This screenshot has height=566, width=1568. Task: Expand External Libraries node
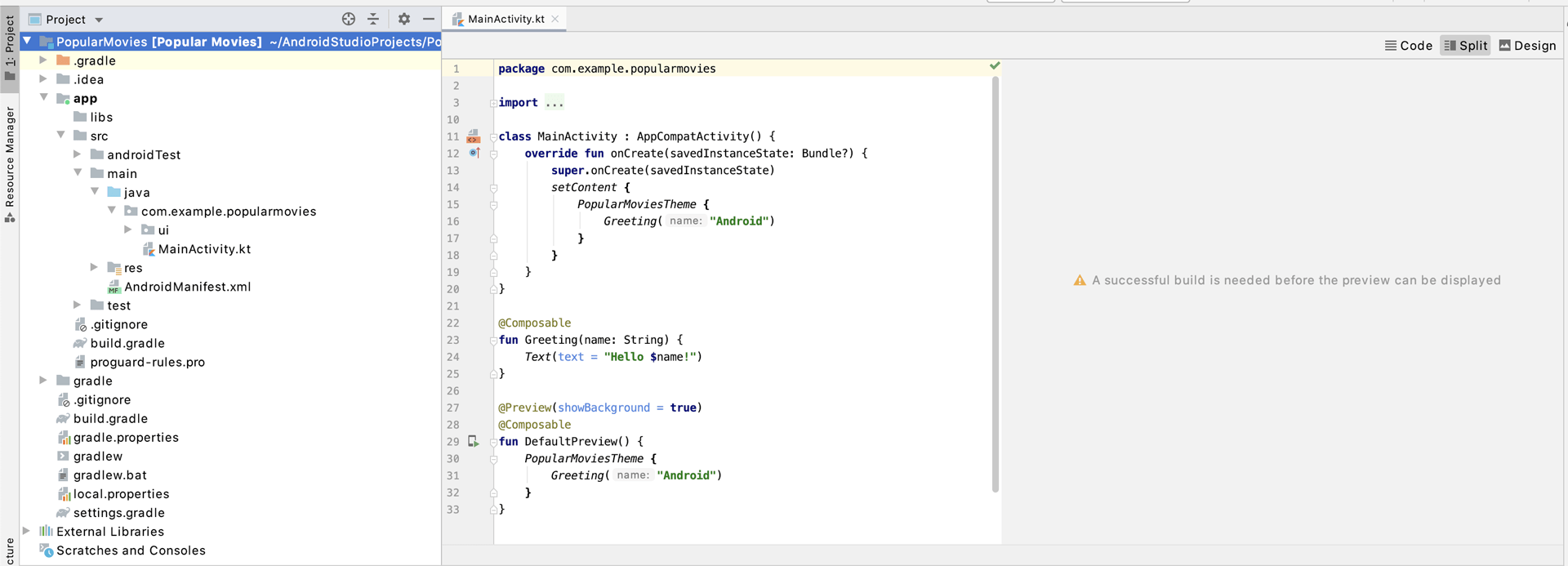pyautogui.click(x=27, y=531)
